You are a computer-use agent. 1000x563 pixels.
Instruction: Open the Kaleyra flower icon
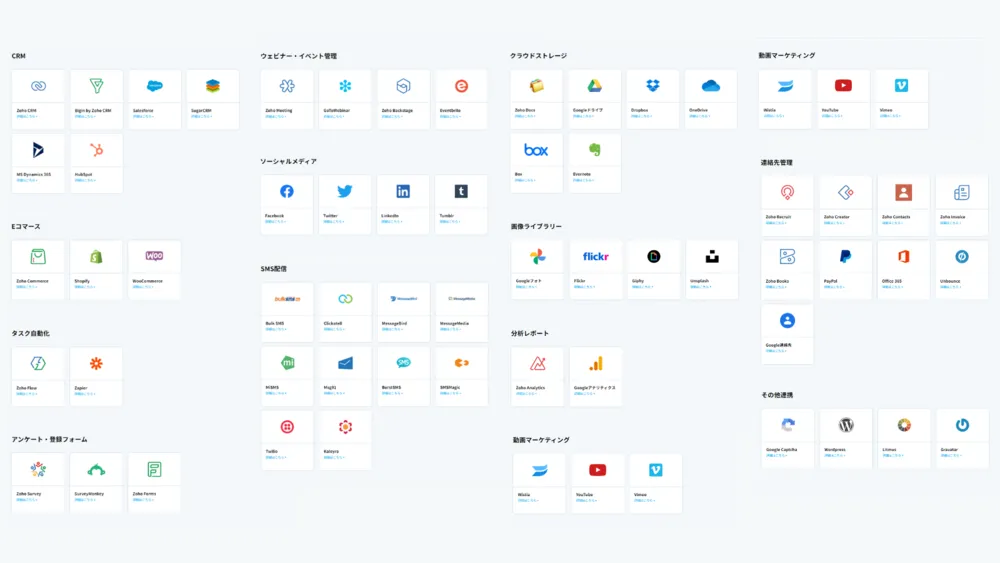(x=345, y=427)
